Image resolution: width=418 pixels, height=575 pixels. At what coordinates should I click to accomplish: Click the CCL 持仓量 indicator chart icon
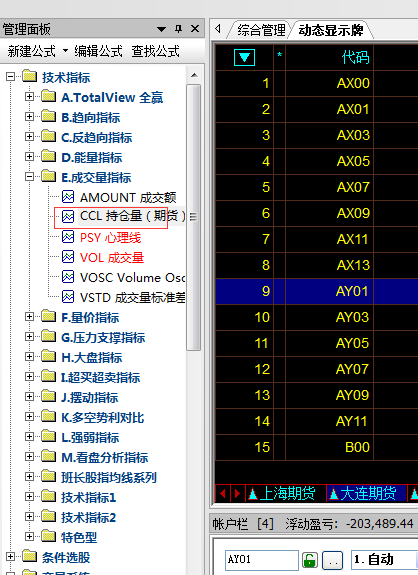(x=68, y=217)
